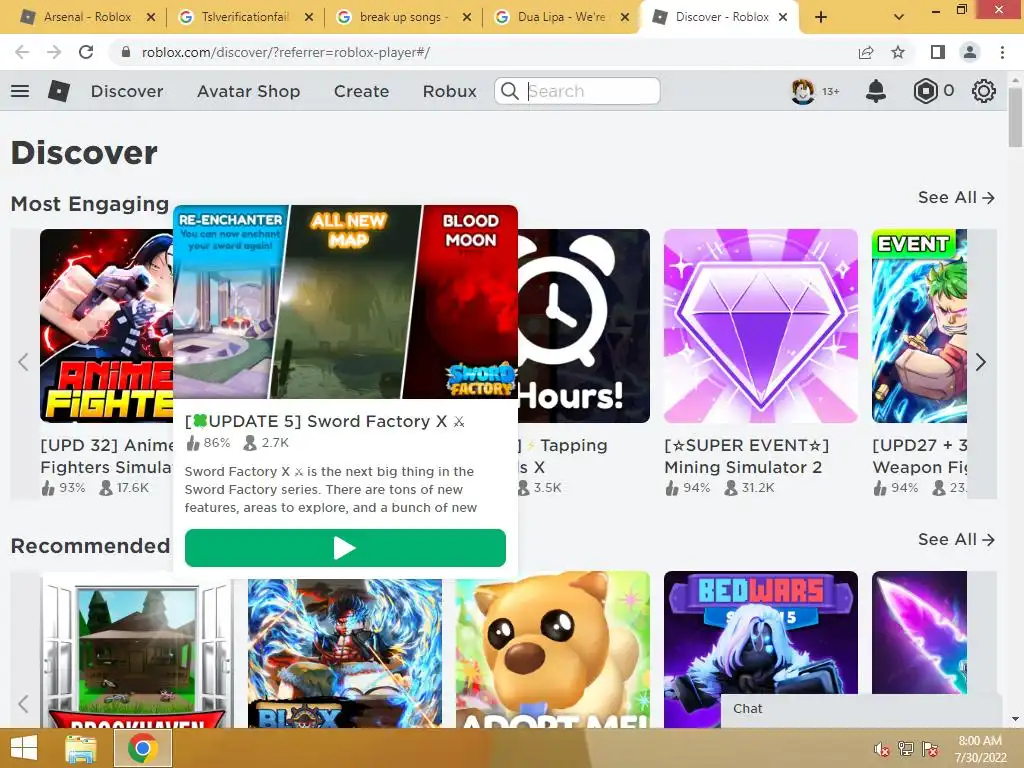This screenshot has height=768, width=1024.
Task: Click the Mining Simulator 2 title text
Action: (x=746, y=456)
